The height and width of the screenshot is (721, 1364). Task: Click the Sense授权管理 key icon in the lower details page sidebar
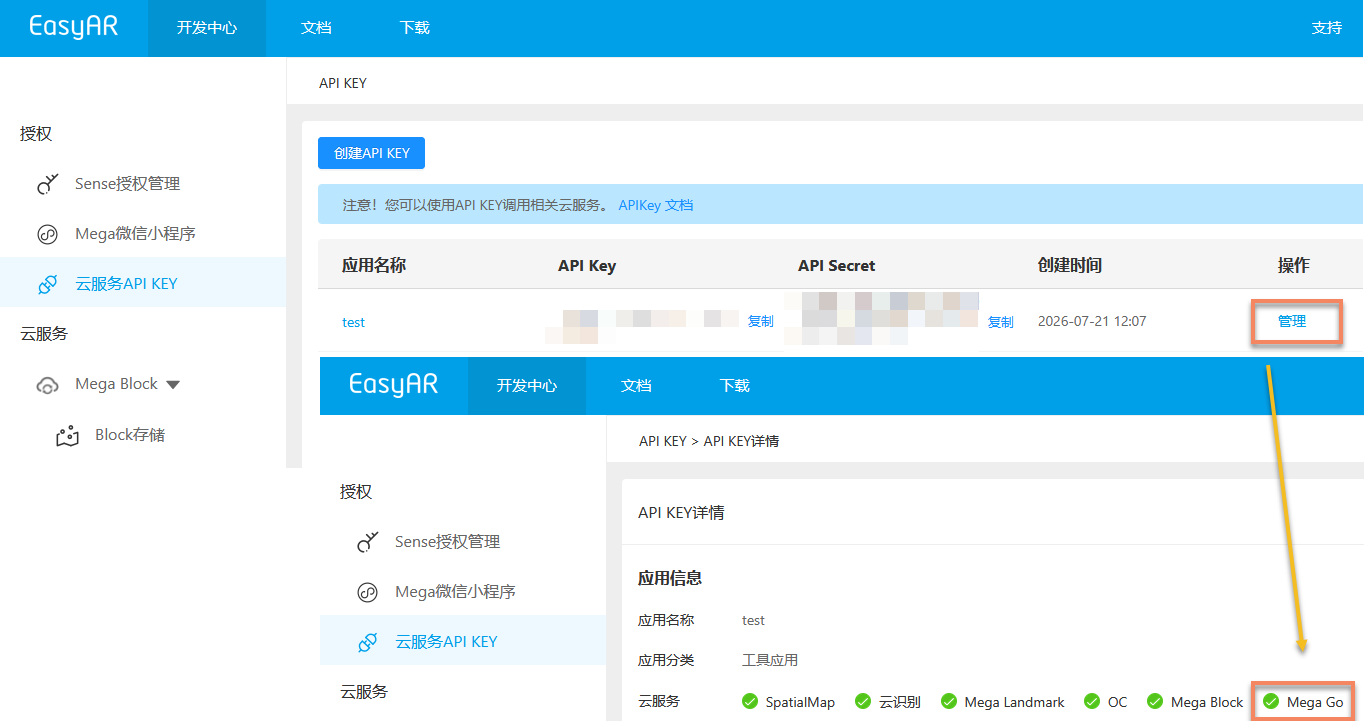coord(368,542)
